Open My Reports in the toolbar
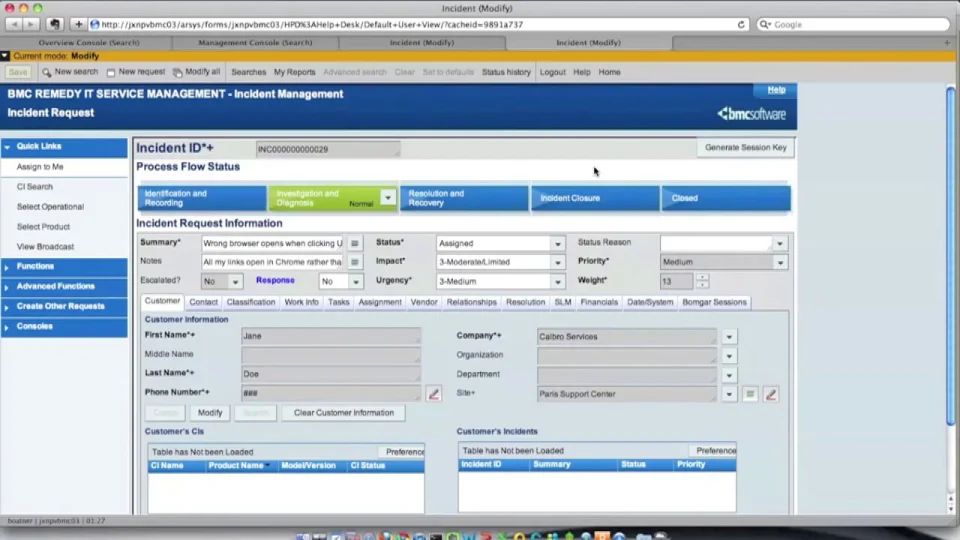 [x=294, y=72]
